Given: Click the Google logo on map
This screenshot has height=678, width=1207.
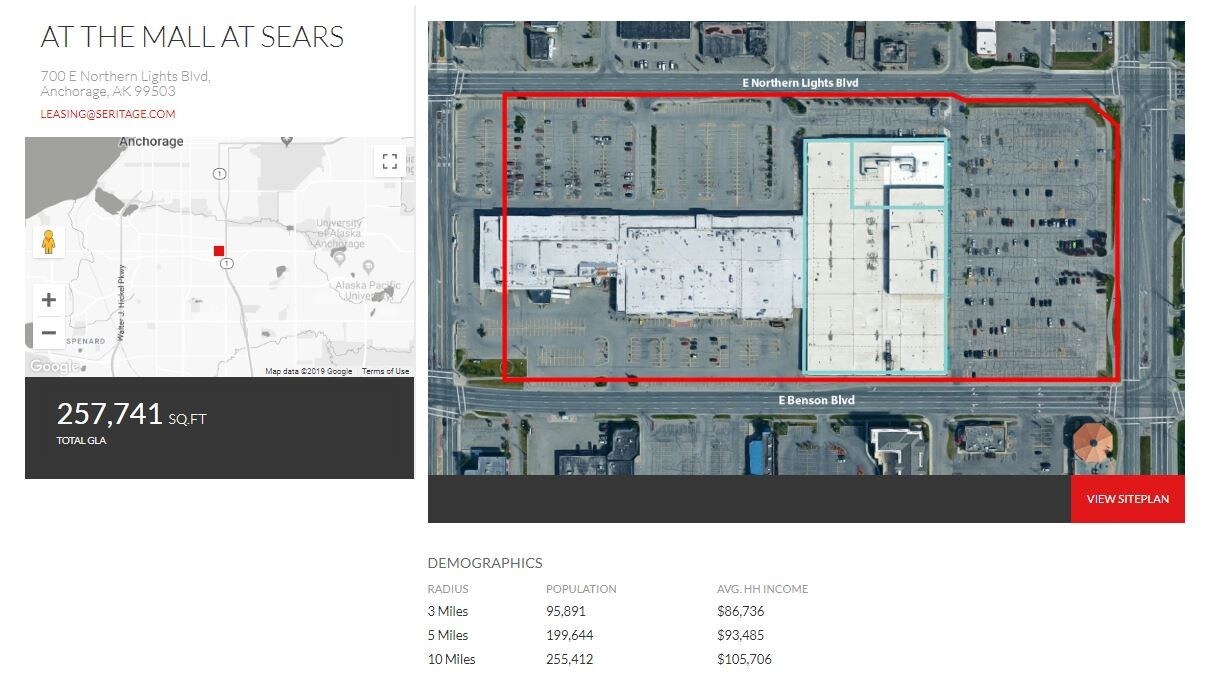Looking at the screenshot, I should click(x=54, y=367).
